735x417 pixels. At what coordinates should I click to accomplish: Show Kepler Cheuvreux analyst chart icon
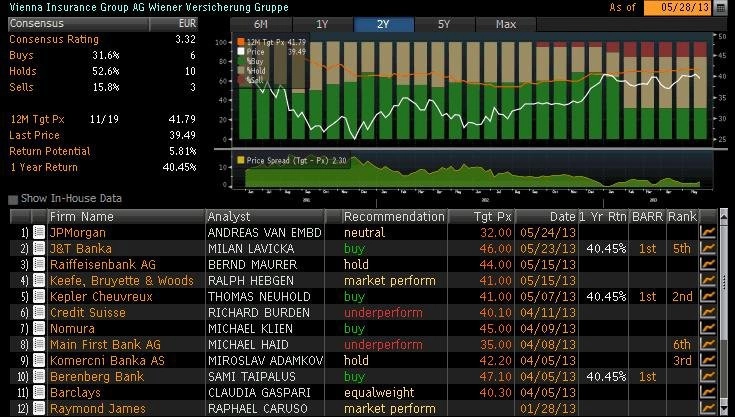click(x=708, y=296)
